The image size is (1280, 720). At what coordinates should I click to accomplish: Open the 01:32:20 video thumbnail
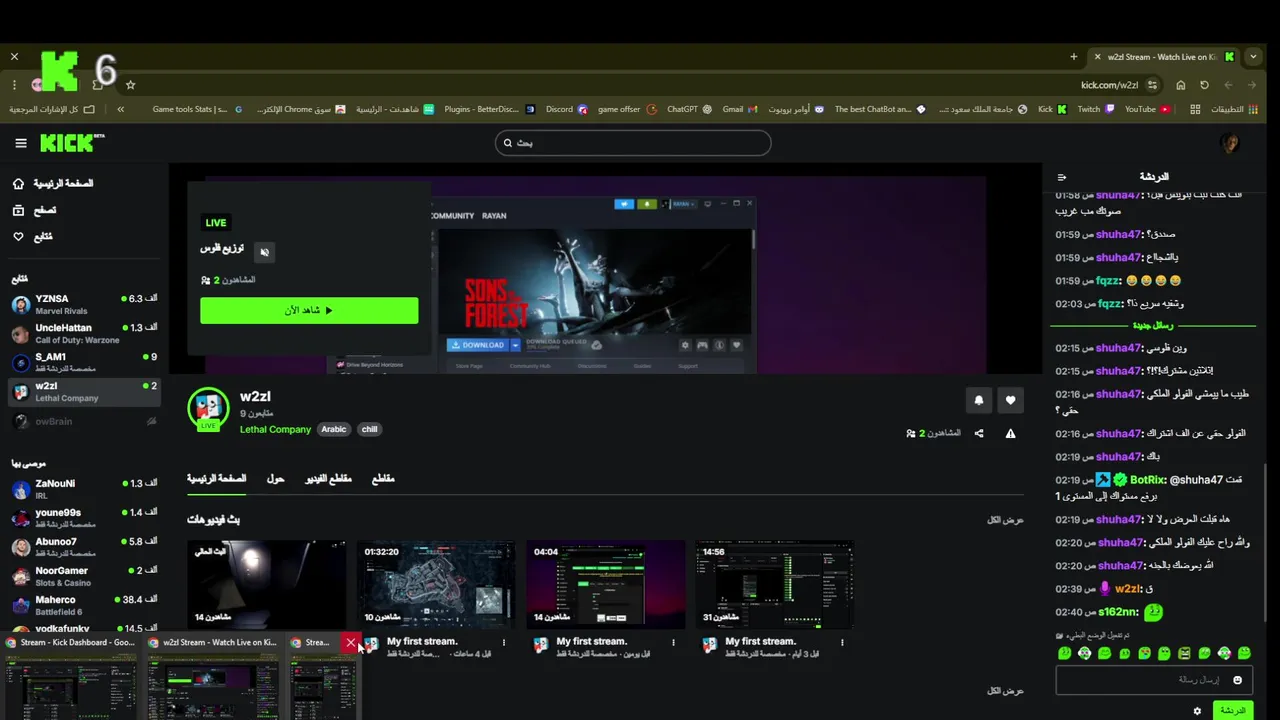[436, 584]
